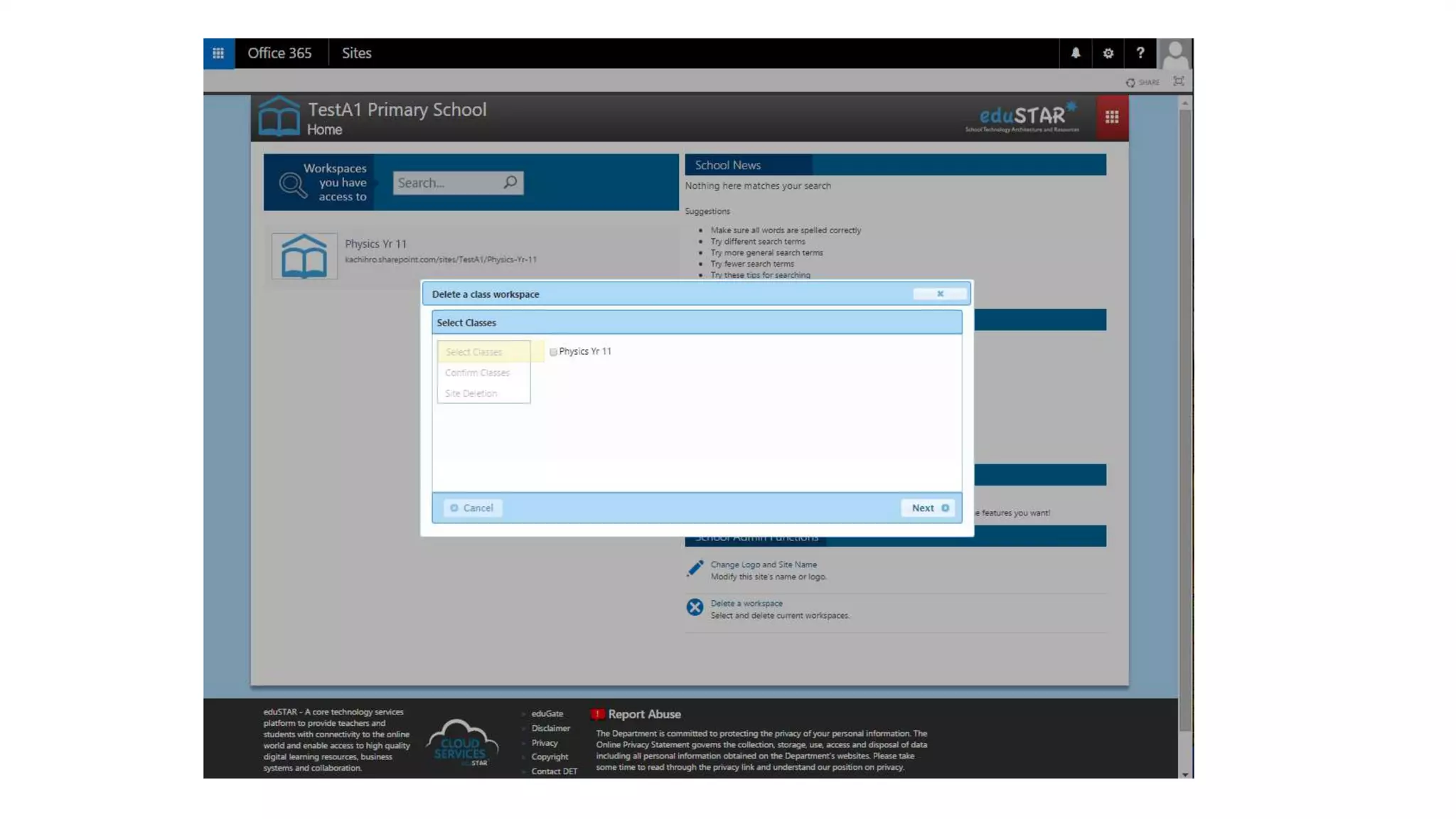Click the focus content fullscreen icon

(x=1179, y=82)
